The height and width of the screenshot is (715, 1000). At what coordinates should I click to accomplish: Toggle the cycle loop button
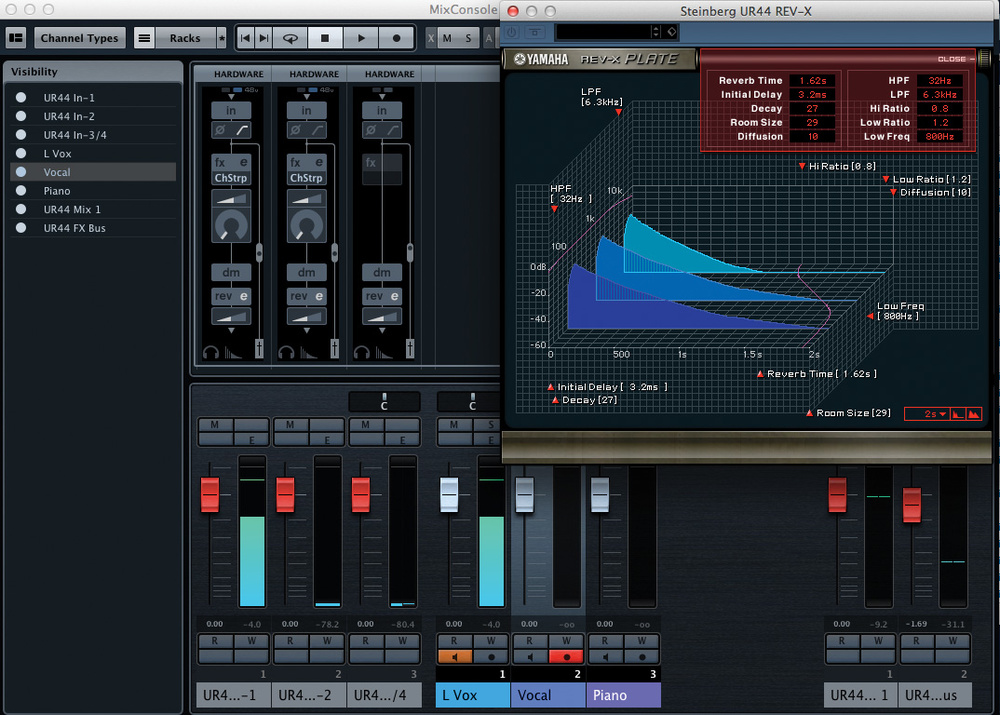[x=290, y=38]
